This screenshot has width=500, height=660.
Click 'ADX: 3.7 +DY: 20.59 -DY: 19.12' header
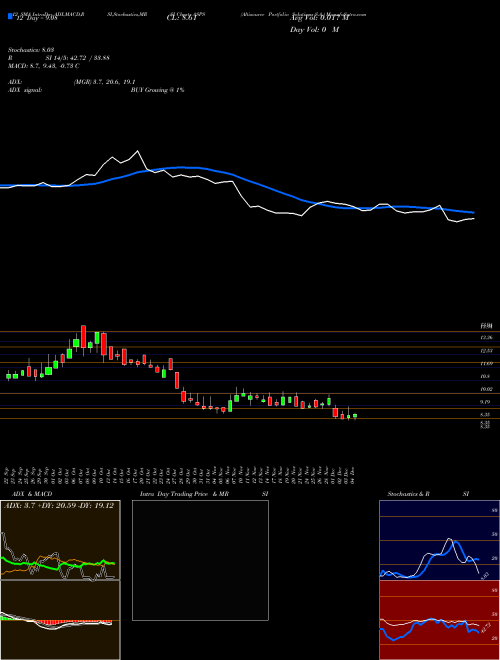pos(59,506)
